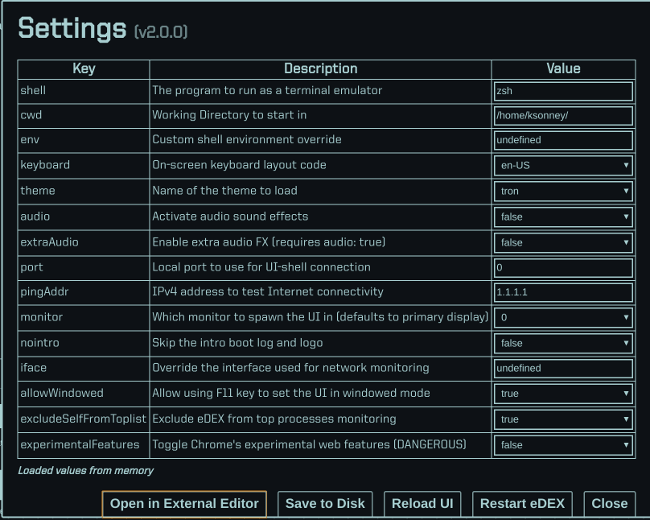
Task: Open the monitor number dropdown
Action: point(563,318)
